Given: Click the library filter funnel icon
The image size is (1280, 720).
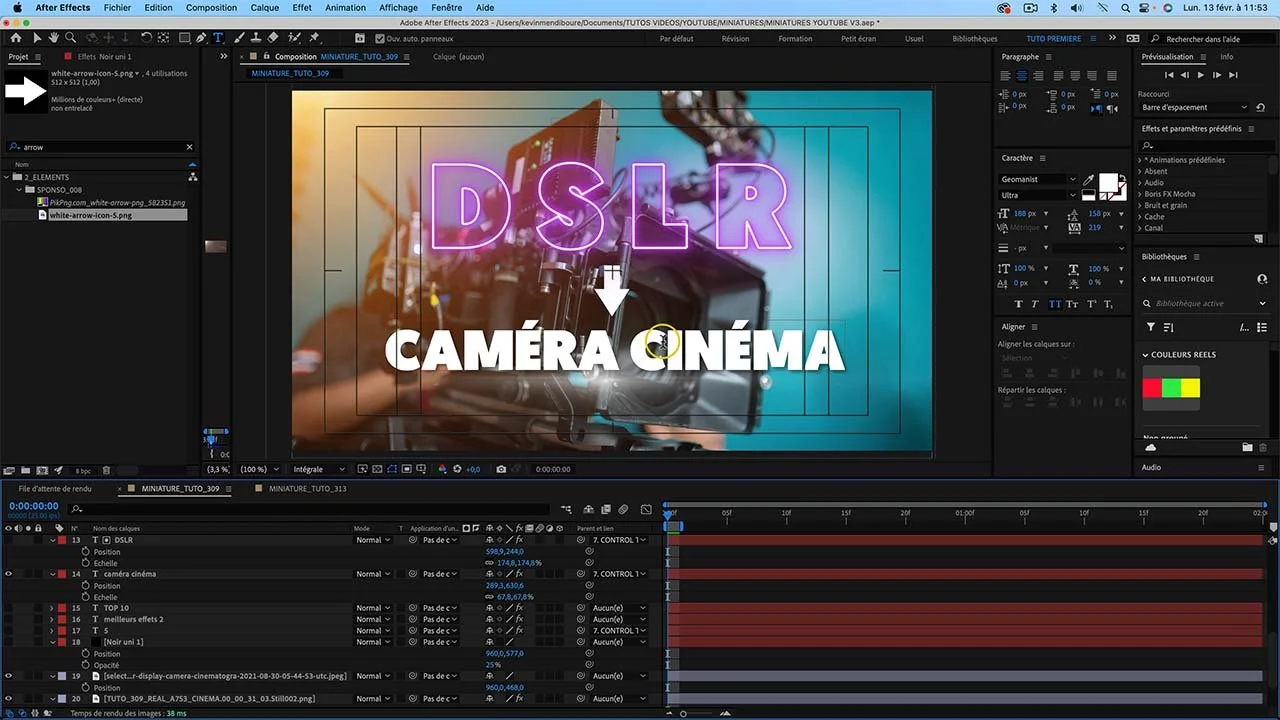Looking at the screenshot, I should tap(1151, 327).
